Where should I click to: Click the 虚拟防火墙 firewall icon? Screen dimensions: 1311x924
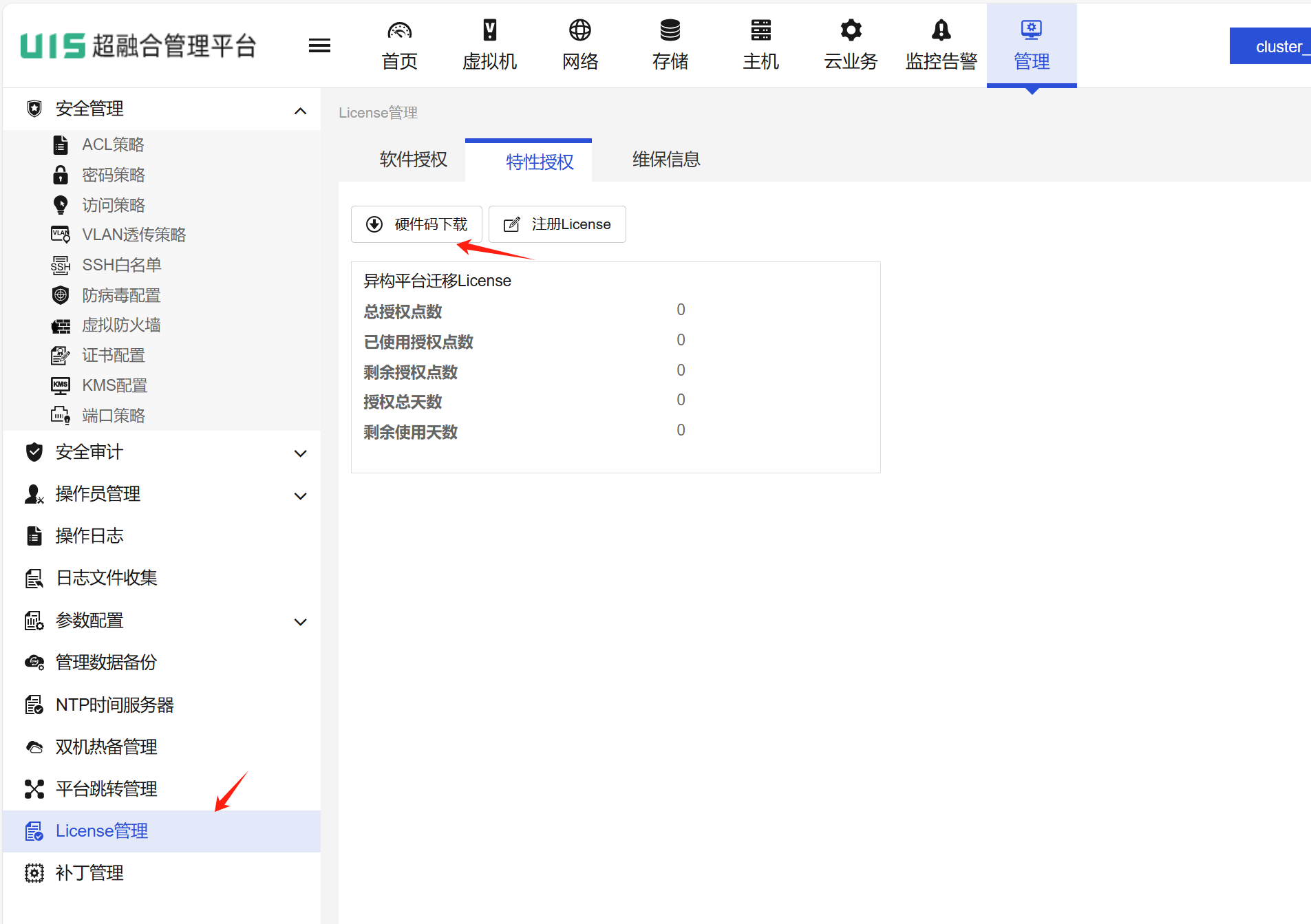coord(61,325)
